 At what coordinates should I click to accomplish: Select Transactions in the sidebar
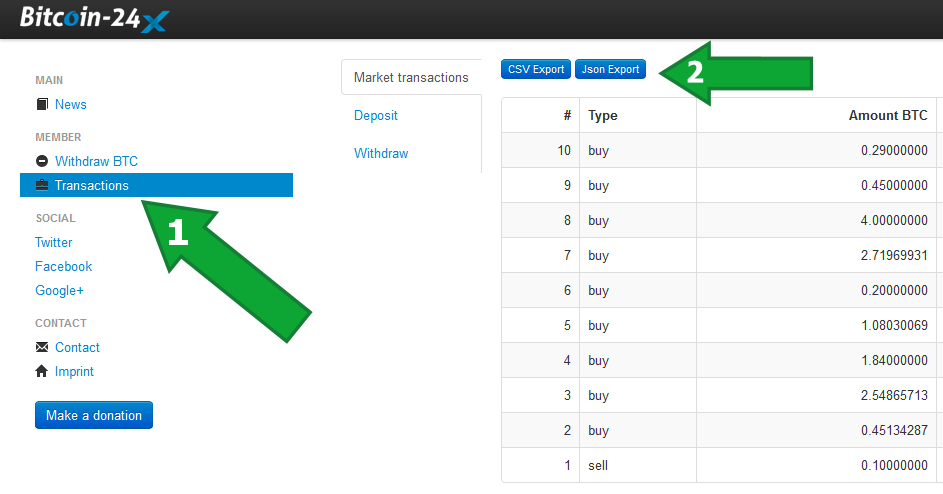(92, 185)
